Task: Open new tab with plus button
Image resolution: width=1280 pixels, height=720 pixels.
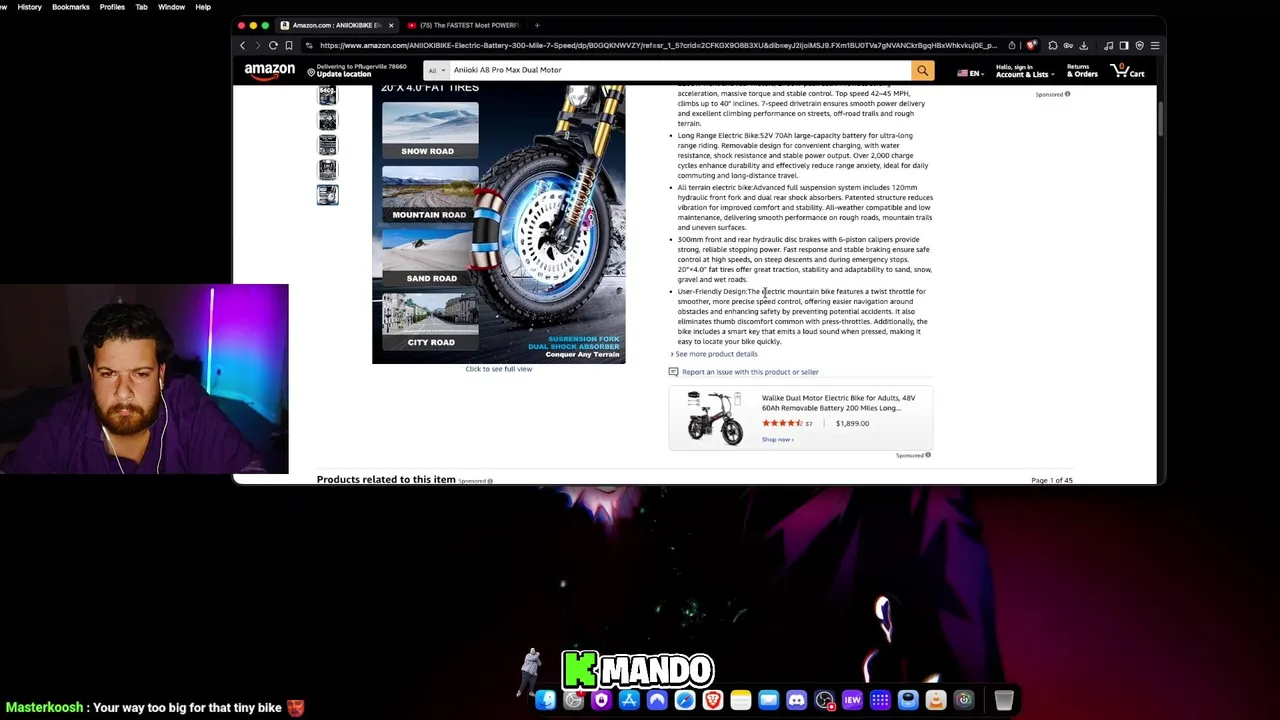Action: (x=537, y=25)
